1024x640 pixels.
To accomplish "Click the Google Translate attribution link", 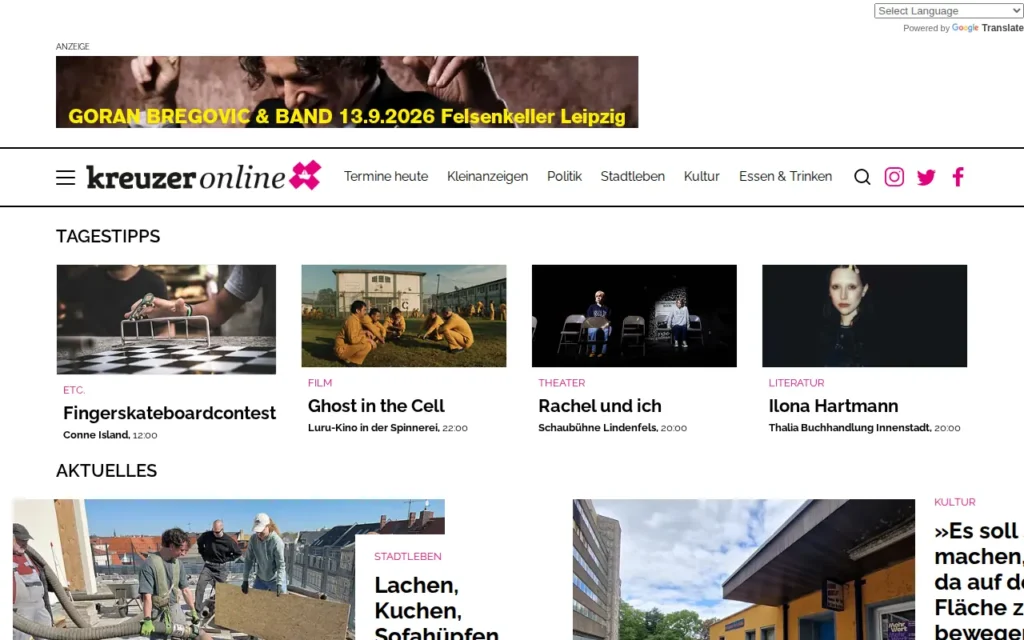I will 987,28.
